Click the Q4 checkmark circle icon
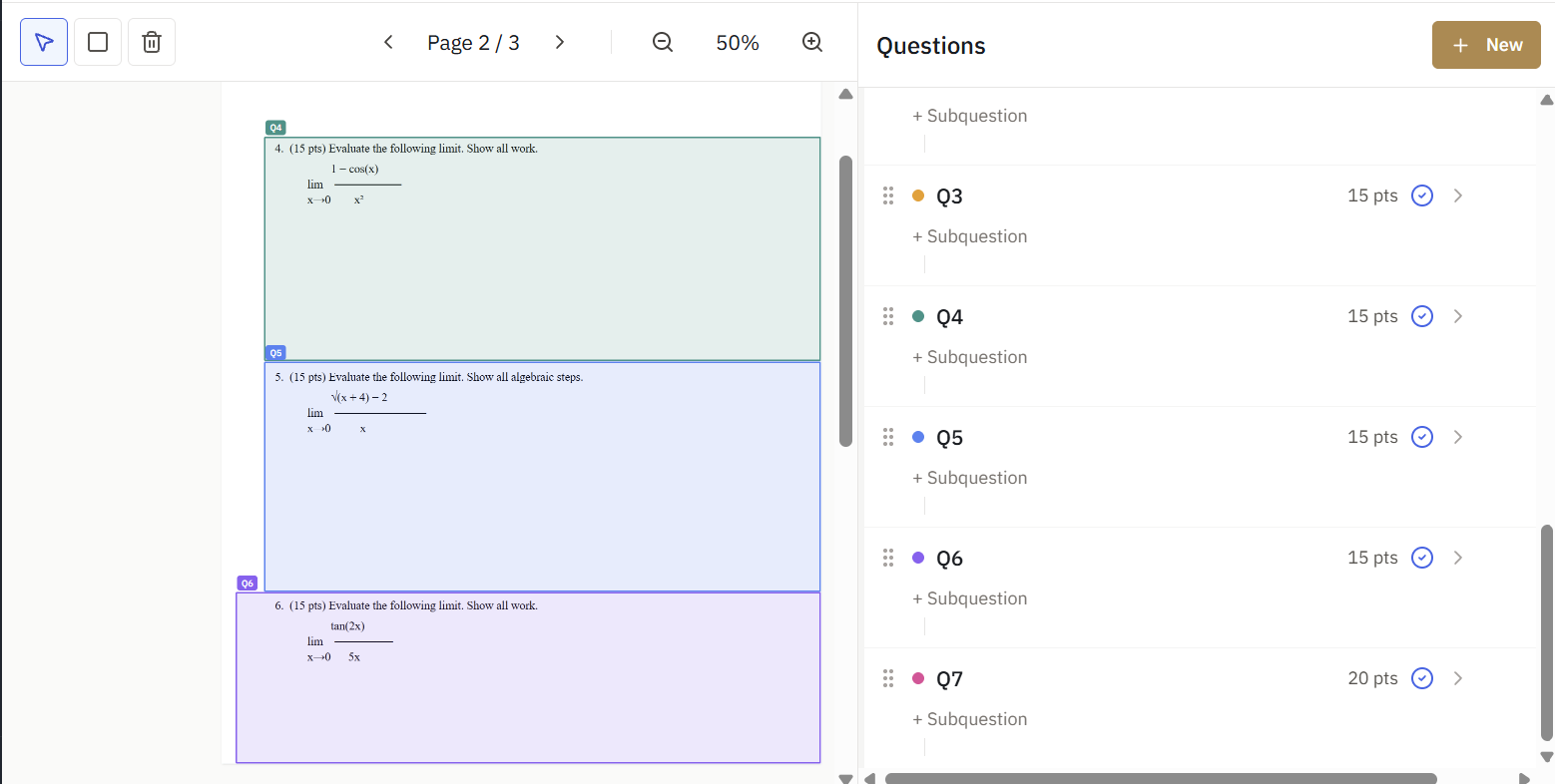Viewport: 1555px width, 784px height. (1422, 316)
